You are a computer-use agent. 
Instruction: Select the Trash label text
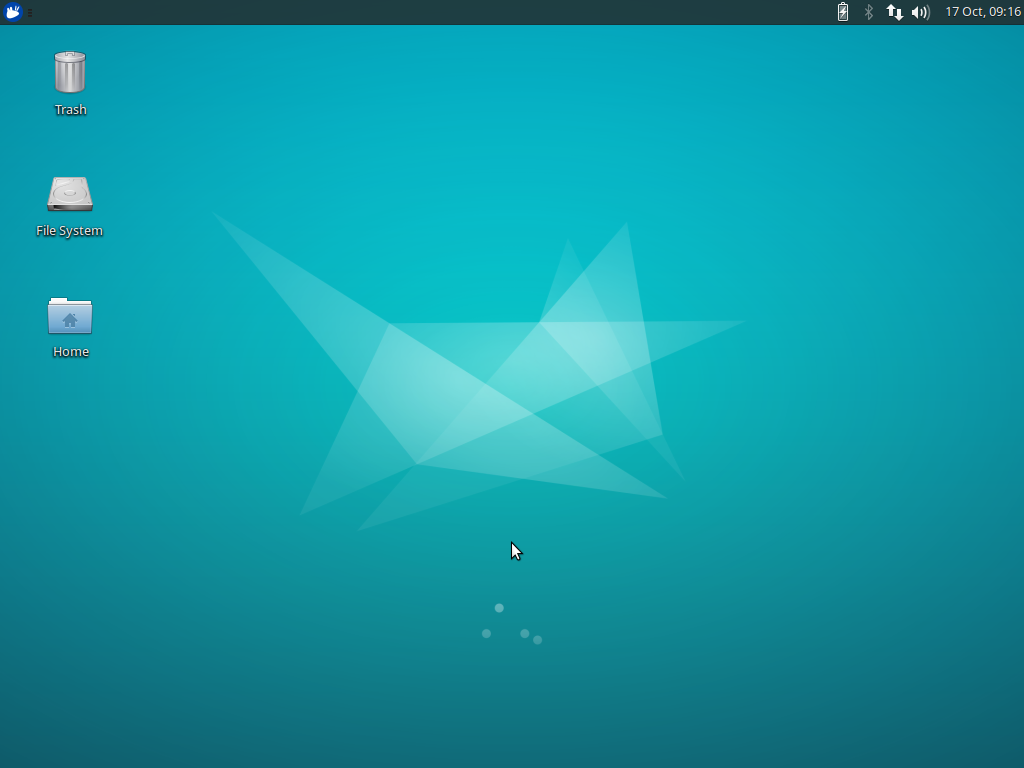coord(70,109)
